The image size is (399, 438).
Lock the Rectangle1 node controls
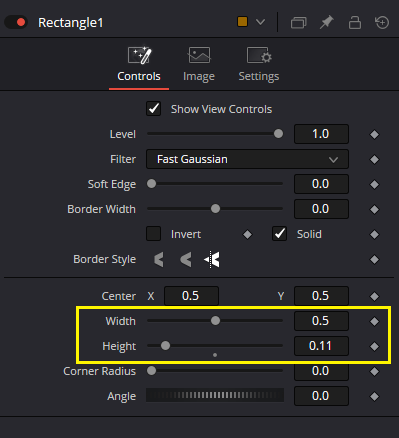tap(355, 23)
